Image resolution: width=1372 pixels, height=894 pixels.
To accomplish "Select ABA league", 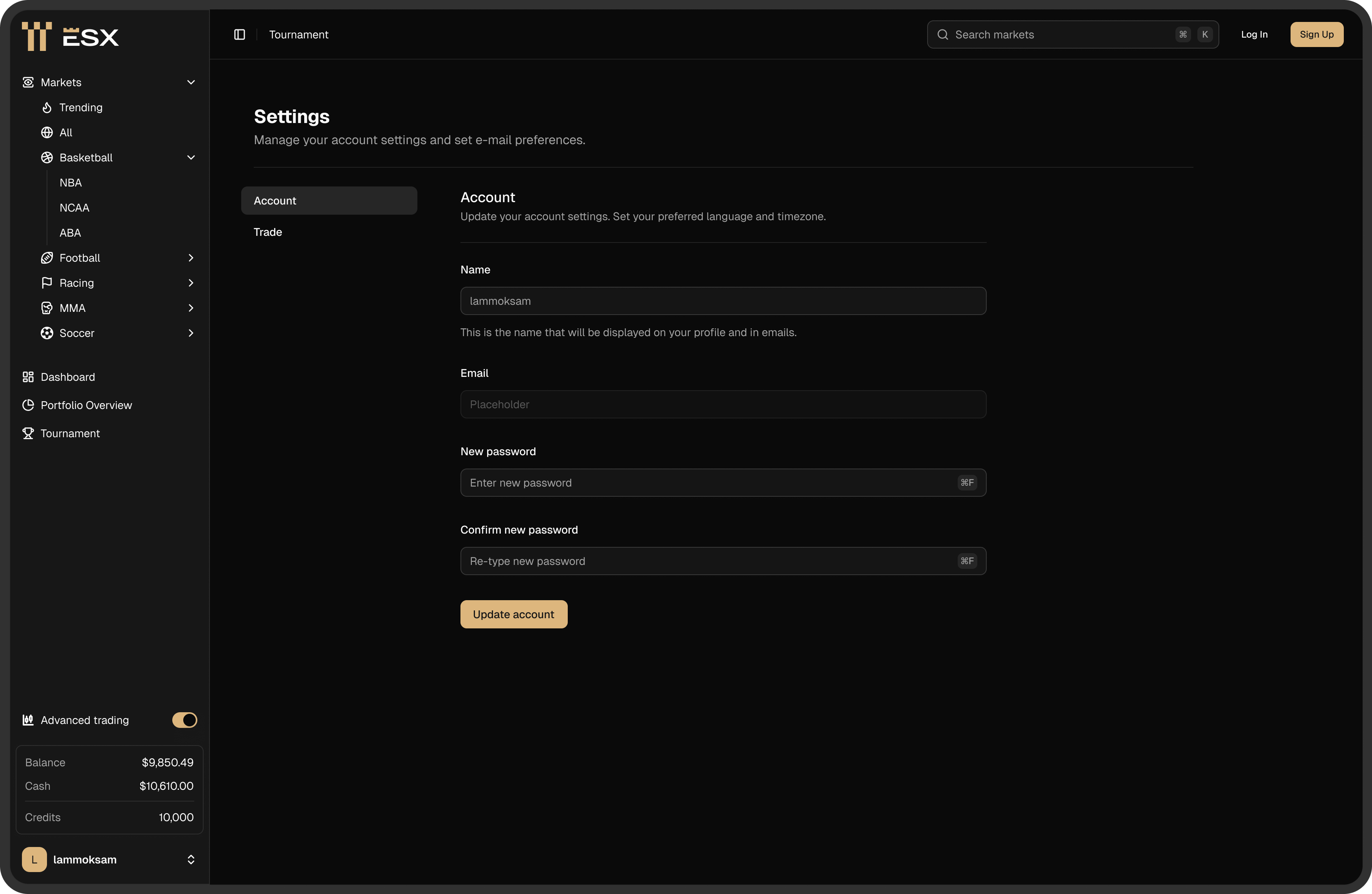I will click(x=70, y=233).
